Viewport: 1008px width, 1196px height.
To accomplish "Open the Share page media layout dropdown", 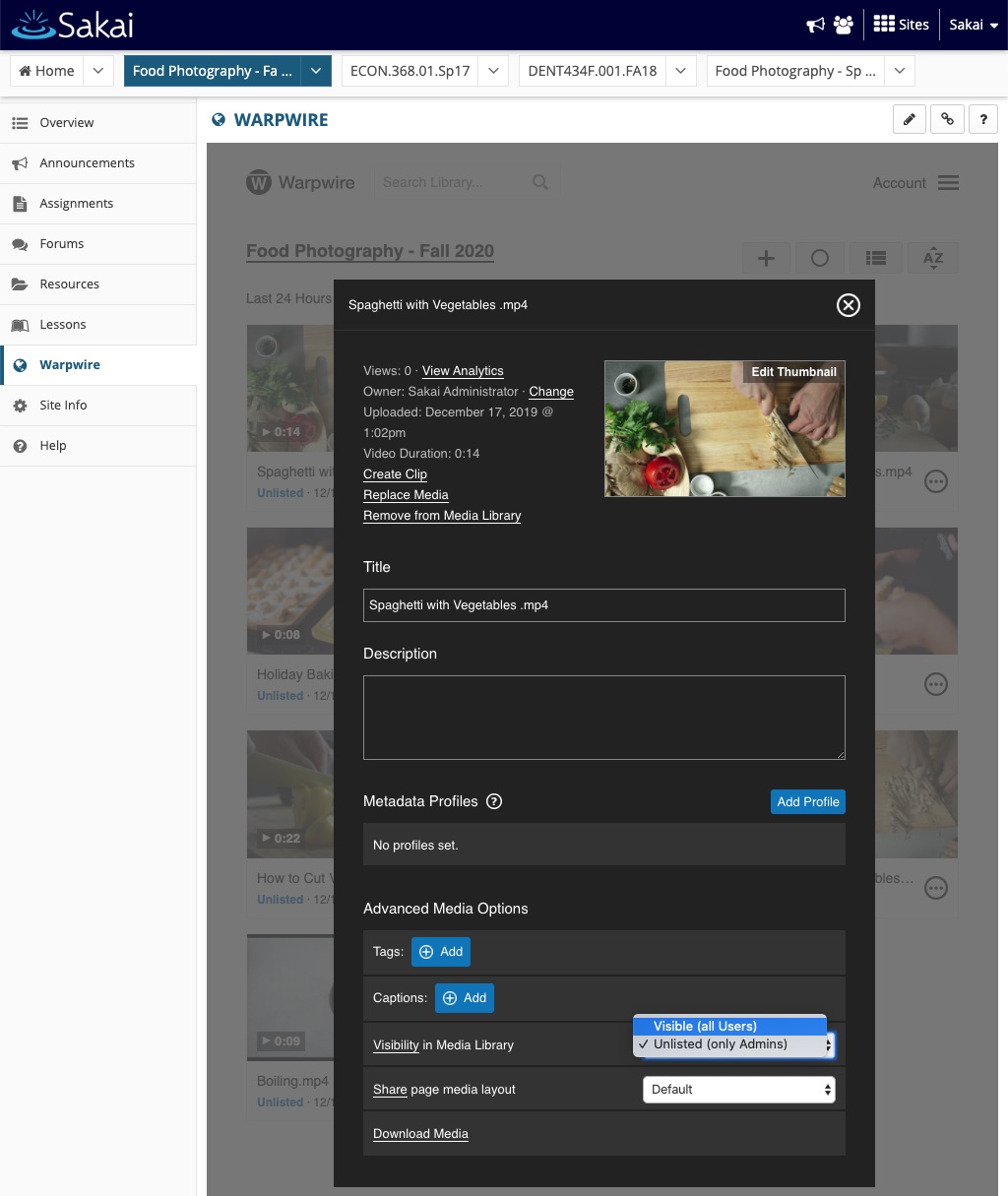I will click(738, 1090).
